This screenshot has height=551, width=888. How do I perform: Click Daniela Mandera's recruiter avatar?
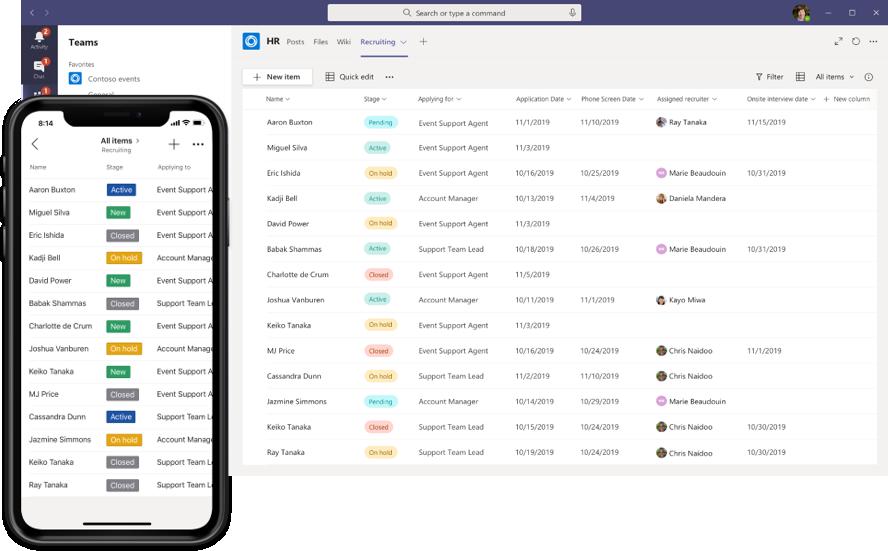coord(661,198)
